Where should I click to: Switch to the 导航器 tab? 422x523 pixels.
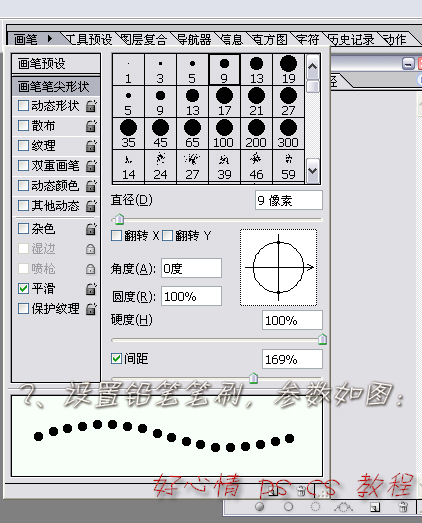[x=194, y=40]
